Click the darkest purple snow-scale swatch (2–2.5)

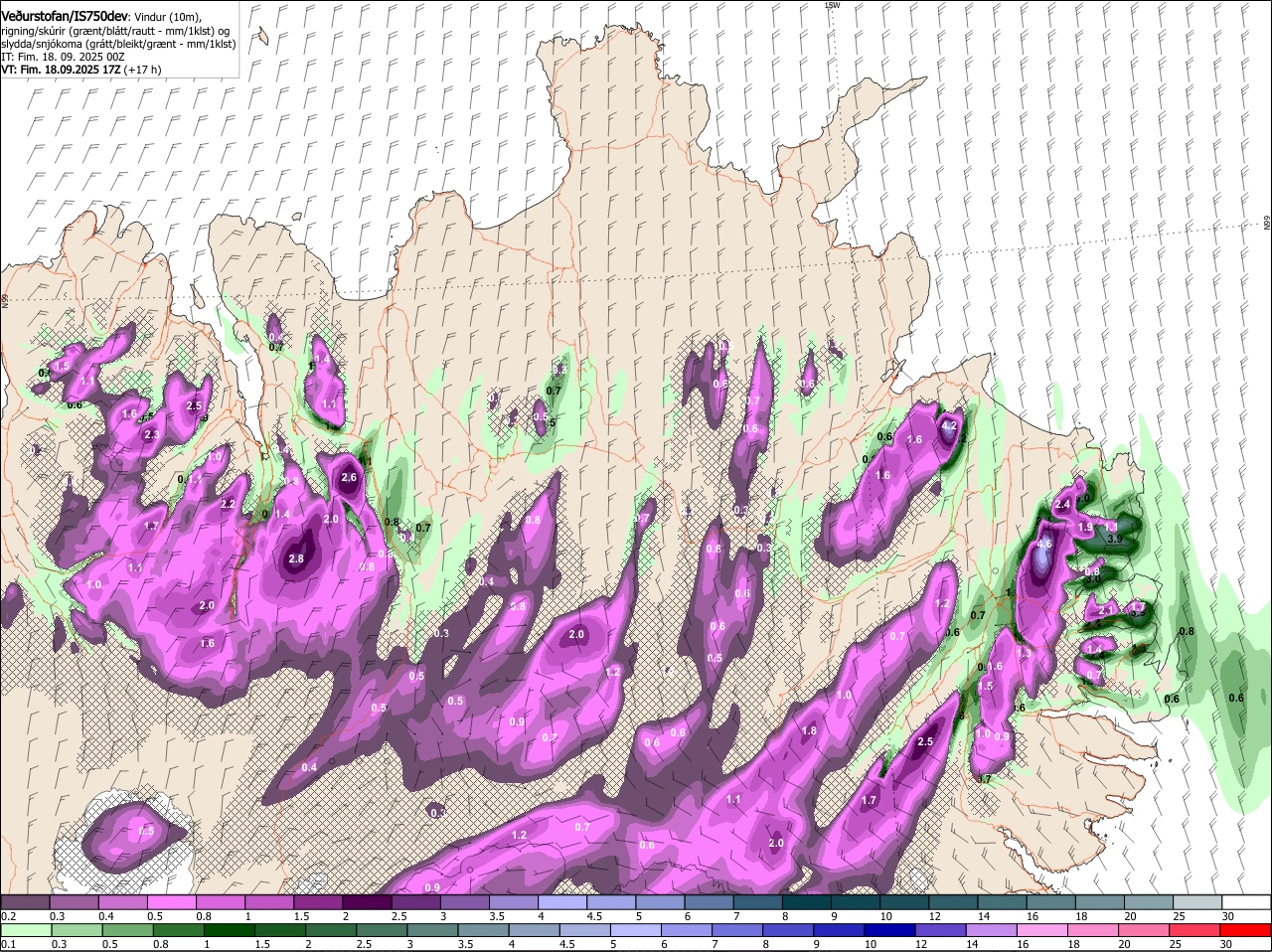[x=367, y=901]
